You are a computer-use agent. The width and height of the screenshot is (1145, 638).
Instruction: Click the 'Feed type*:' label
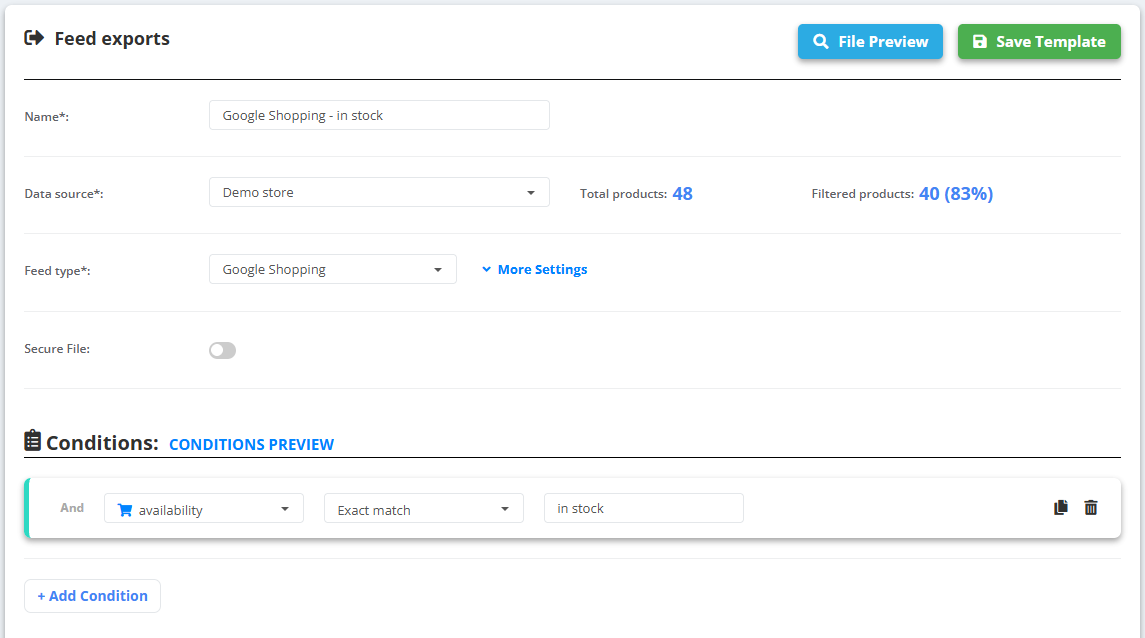click(57, 271)
